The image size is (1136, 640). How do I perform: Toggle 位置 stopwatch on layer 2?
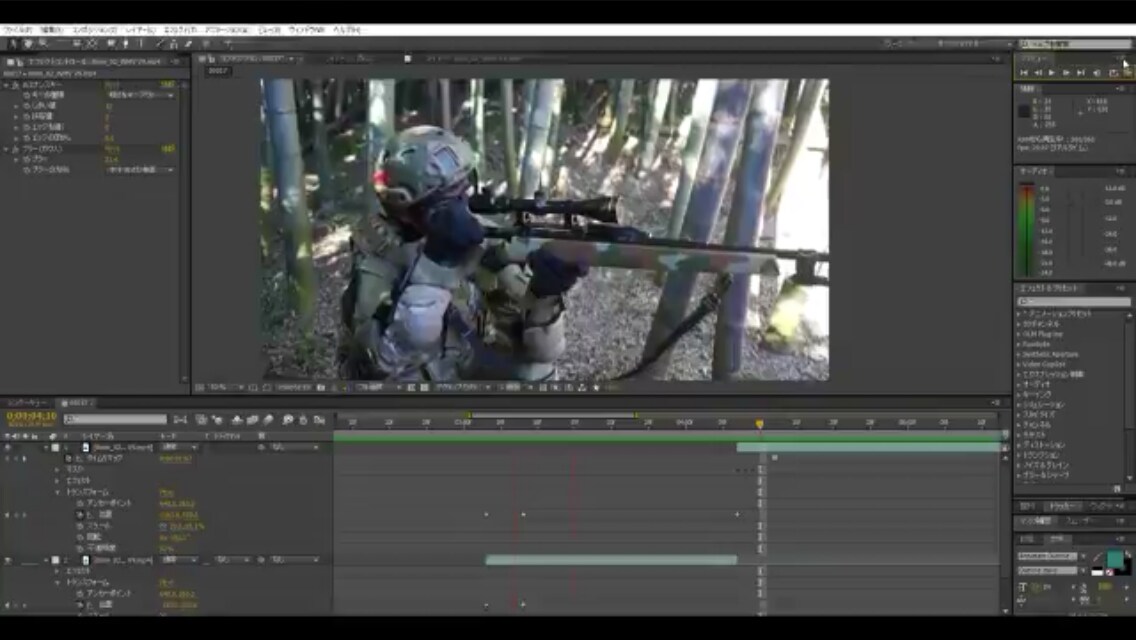[x=80, y=604]
